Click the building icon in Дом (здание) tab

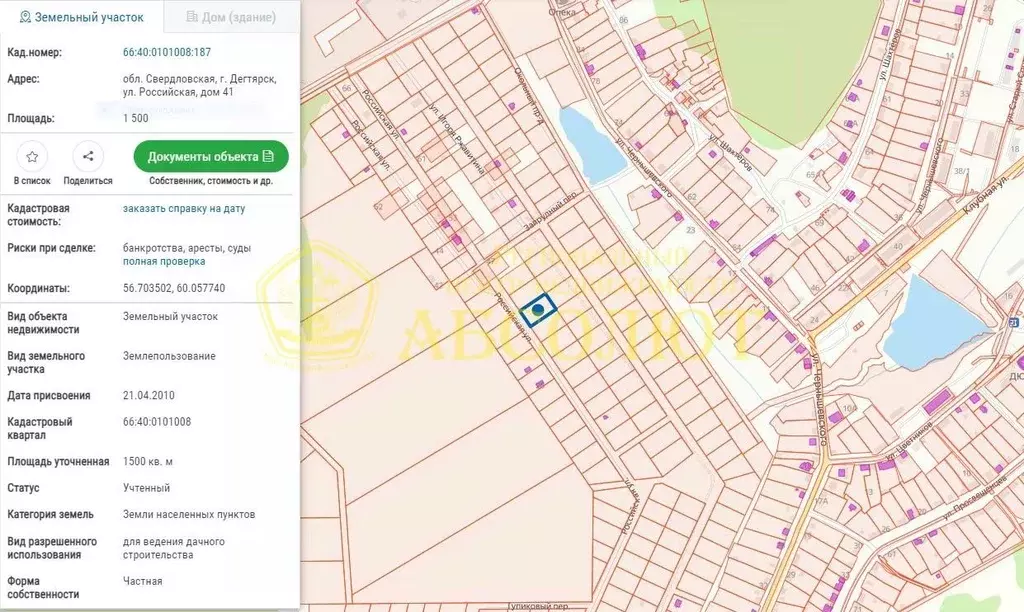pyautogui.click(x=192, y=16)
